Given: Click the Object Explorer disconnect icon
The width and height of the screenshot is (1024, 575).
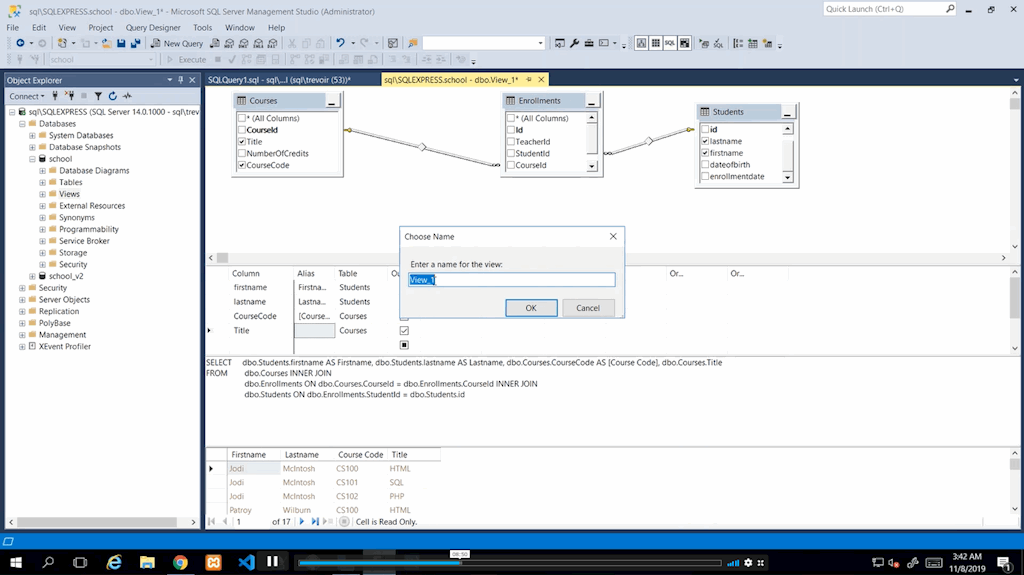Looking at the screenshot, I should (69, 96).
